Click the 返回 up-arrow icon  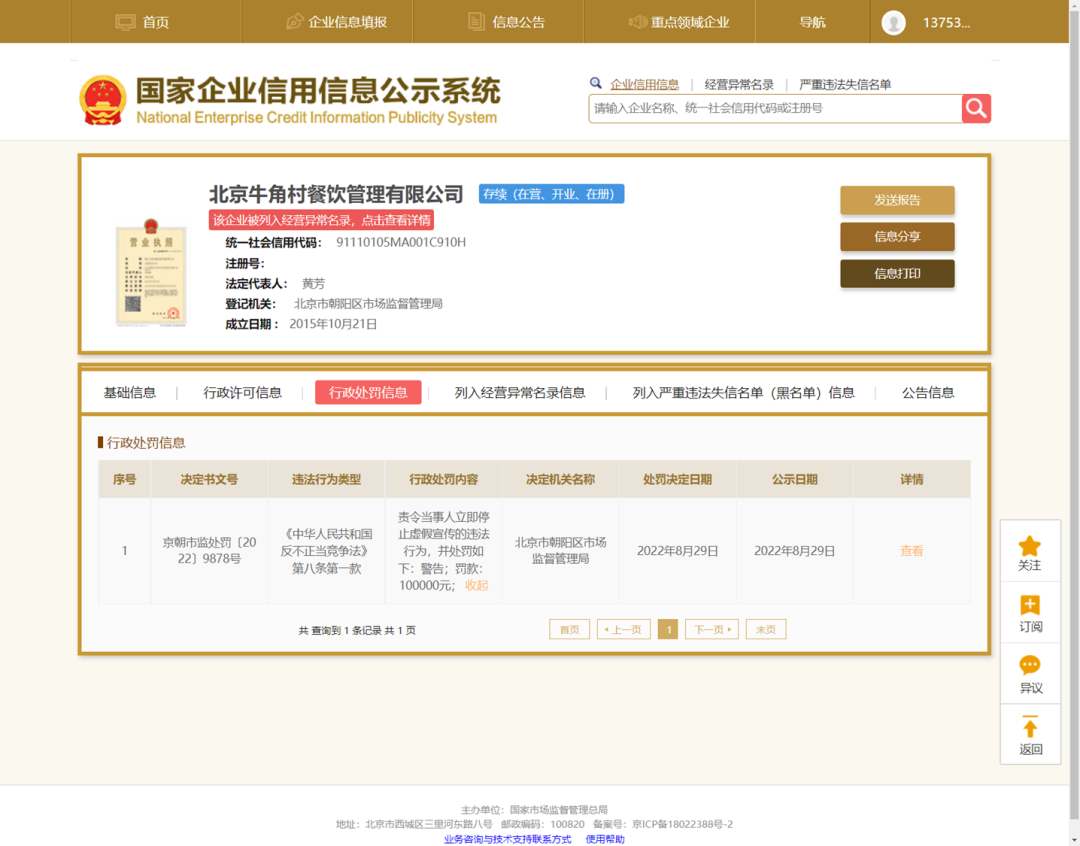tap(1029, 727)
